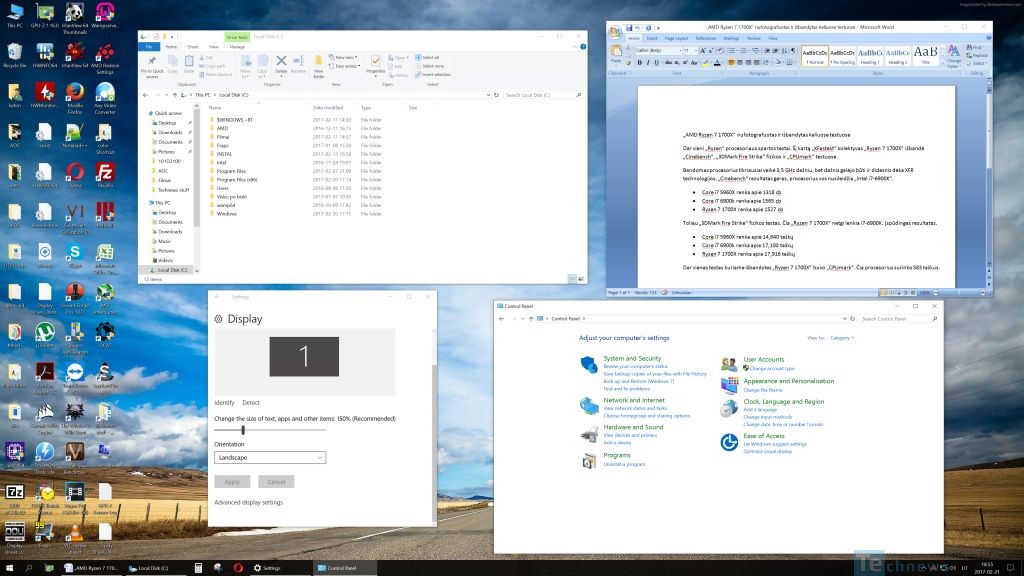Select display 1 monitor thumbnail
This screenshot has height=576, width=1024.
click(x=304, y=357)
